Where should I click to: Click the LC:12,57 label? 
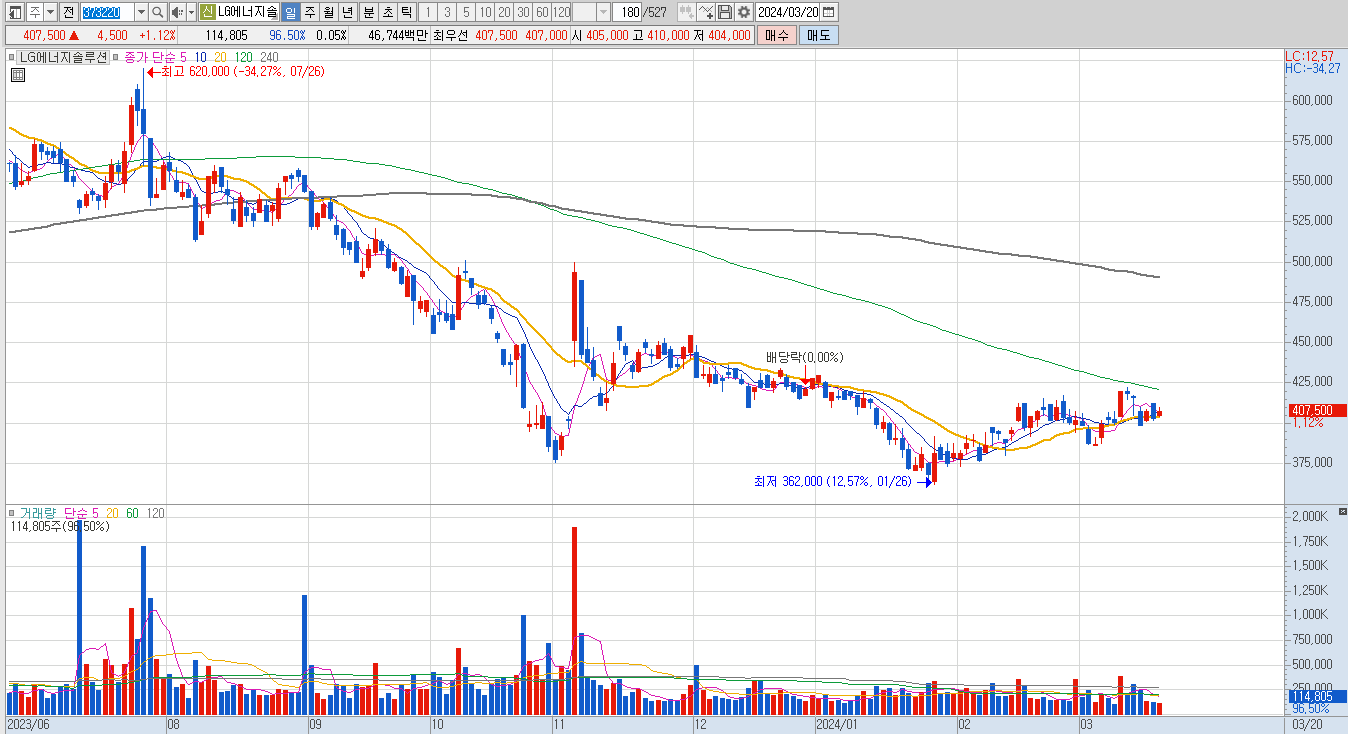pyautogui.click(x=1309, y=56)
